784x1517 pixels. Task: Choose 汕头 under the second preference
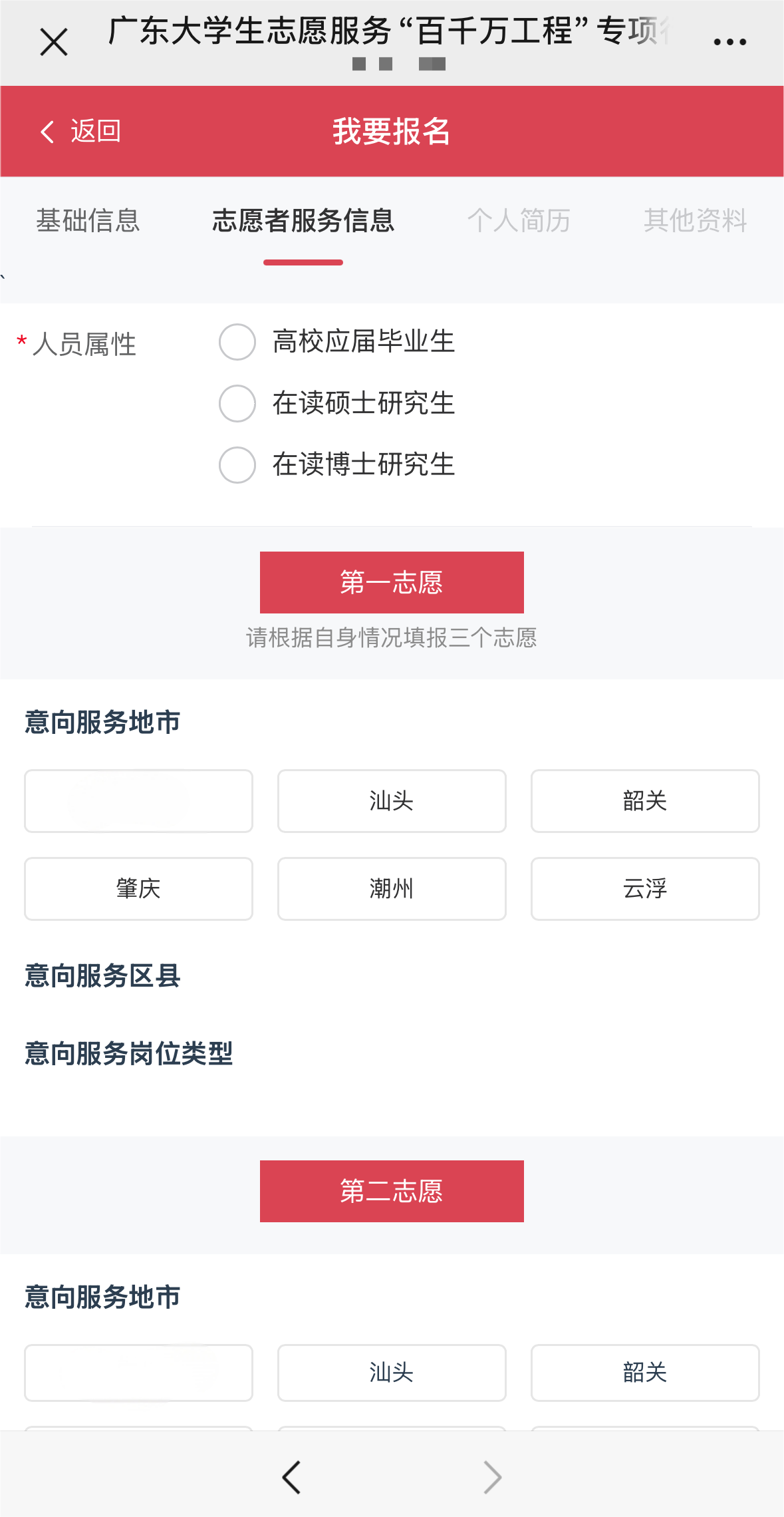[392, 1373]
